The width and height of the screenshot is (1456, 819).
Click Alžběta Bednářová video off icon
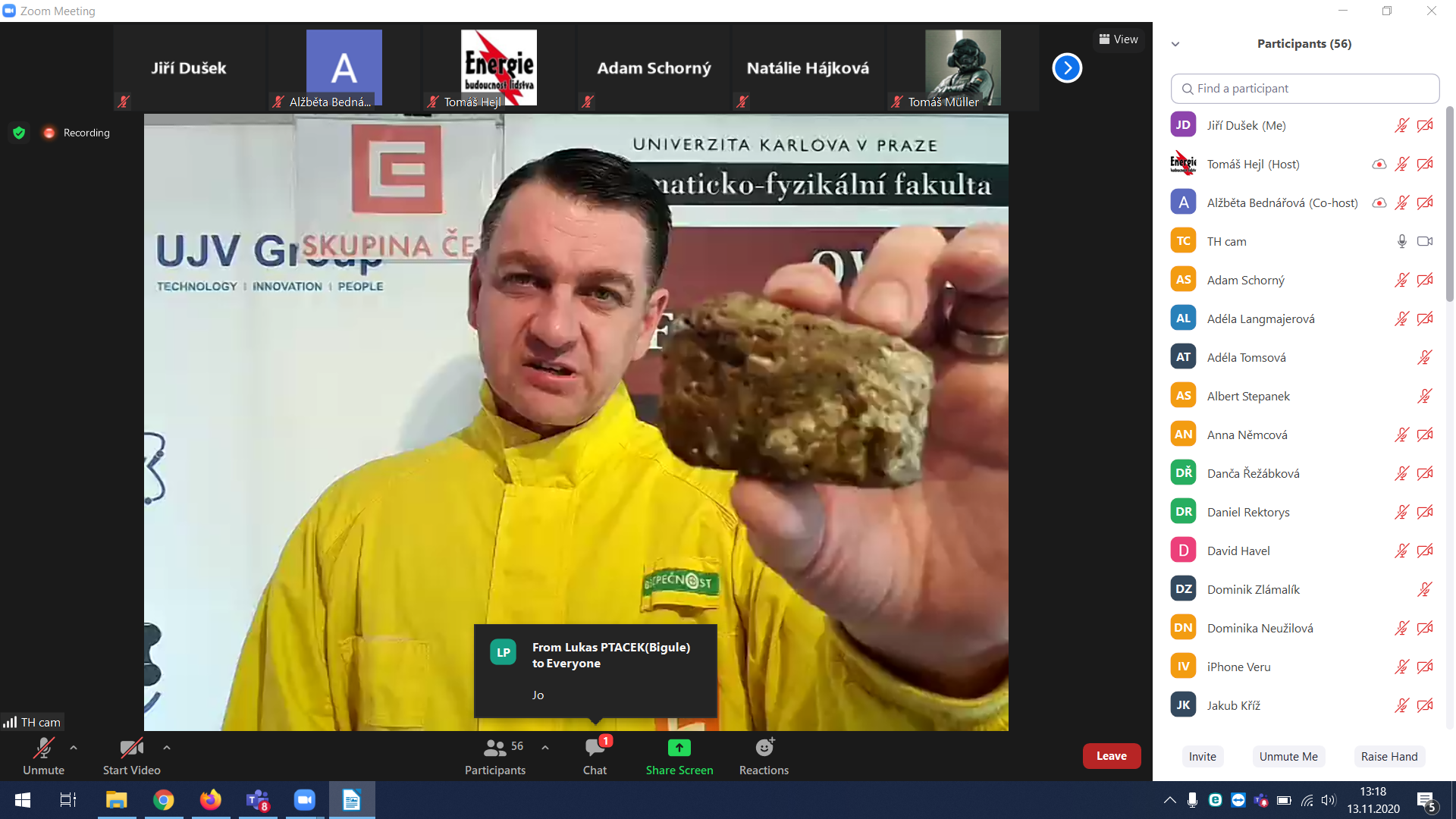click(1425, 203)
